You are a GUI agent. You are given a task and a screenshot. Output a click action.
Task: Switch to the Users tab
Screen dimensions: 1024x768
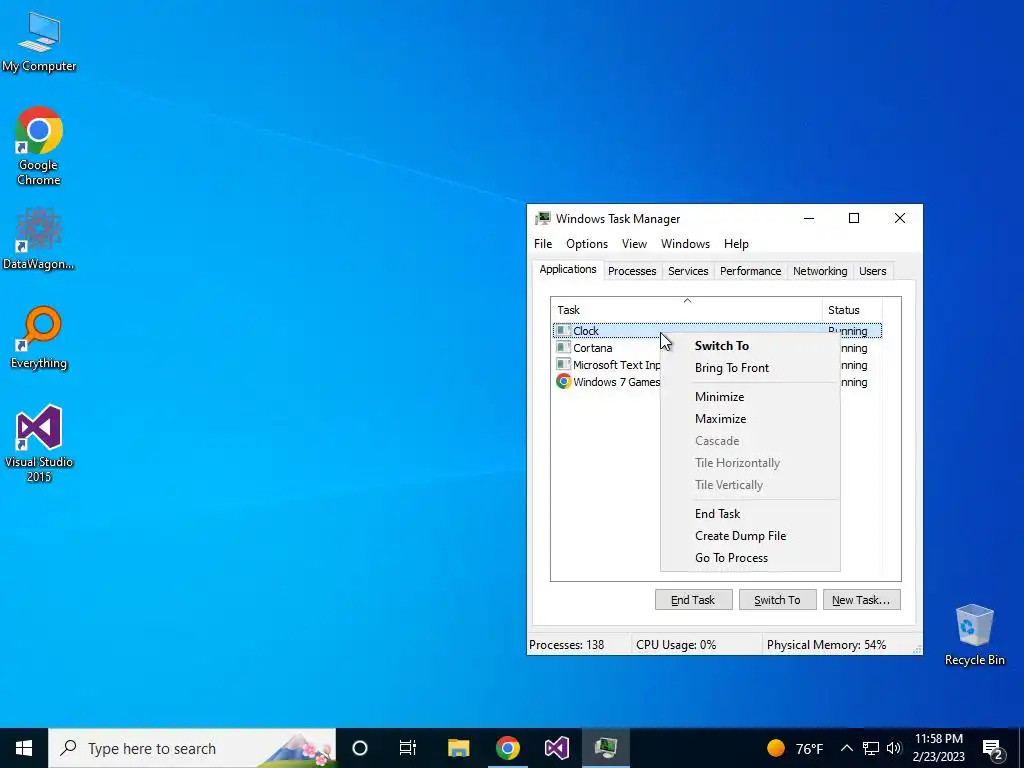click(x=872, y=271)
